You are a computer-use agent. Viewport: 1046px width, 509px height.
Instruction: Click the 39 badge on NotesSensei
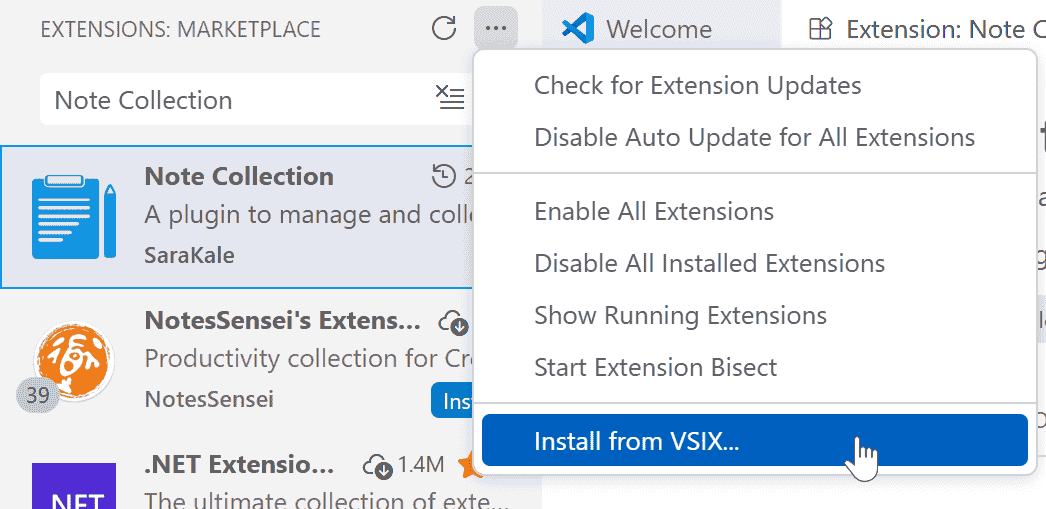click(38, 396)
